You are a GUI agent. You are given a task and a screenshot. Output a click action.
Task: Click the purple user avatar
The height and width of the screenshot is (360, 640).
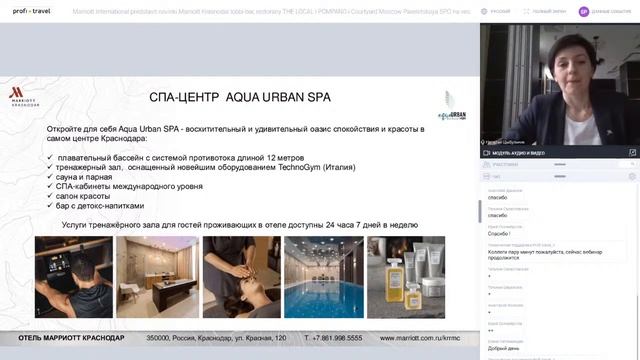[584, 11]
